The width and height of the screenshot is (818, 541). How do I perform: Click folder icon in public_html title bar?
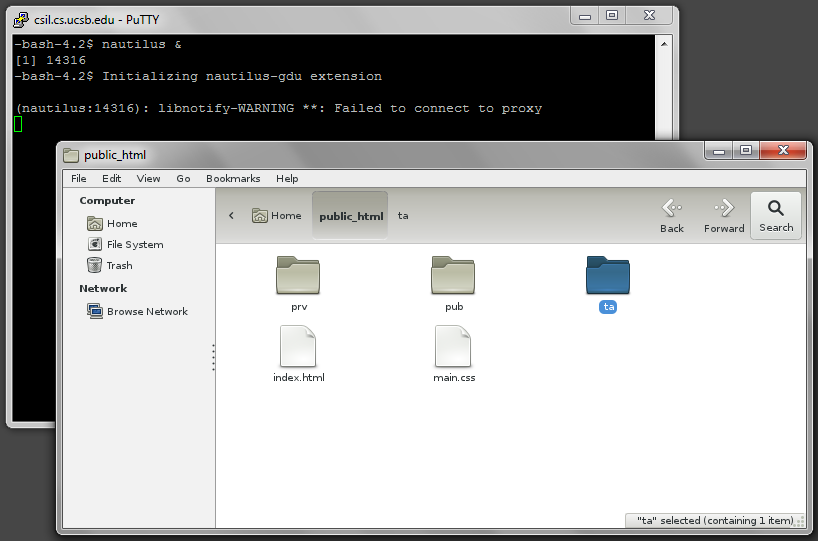click(70, 155)
